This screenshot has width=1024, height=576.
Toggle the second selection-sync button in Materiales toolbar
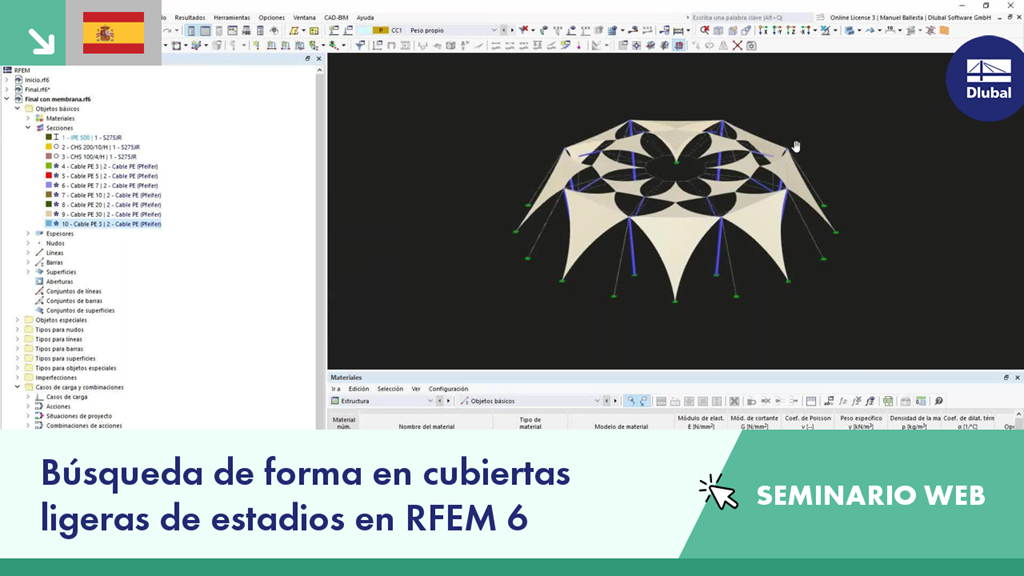tap(644, 401)
